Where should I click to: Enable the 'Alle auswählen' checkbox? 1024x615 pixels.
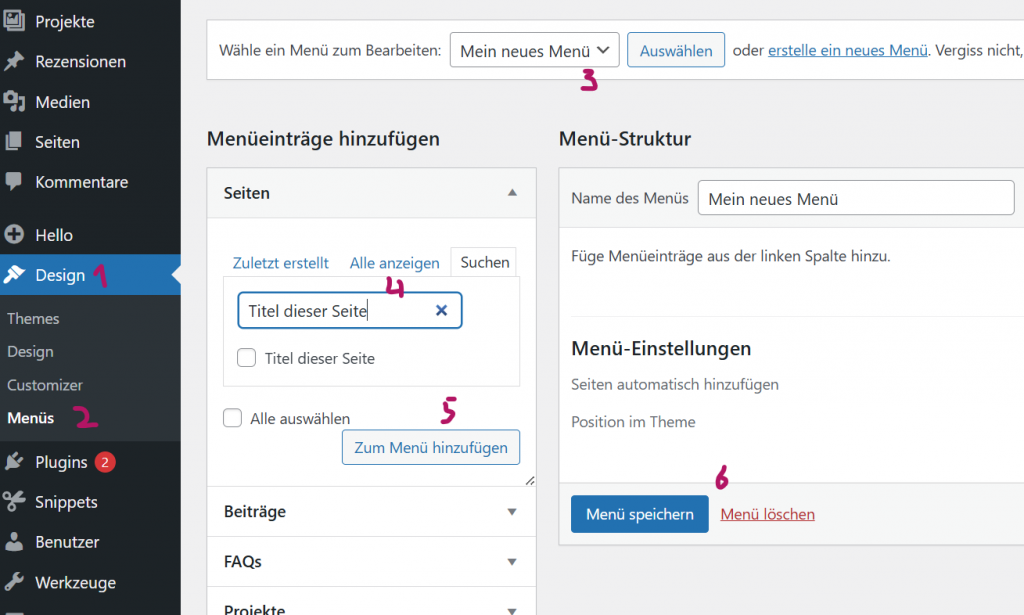233,418
